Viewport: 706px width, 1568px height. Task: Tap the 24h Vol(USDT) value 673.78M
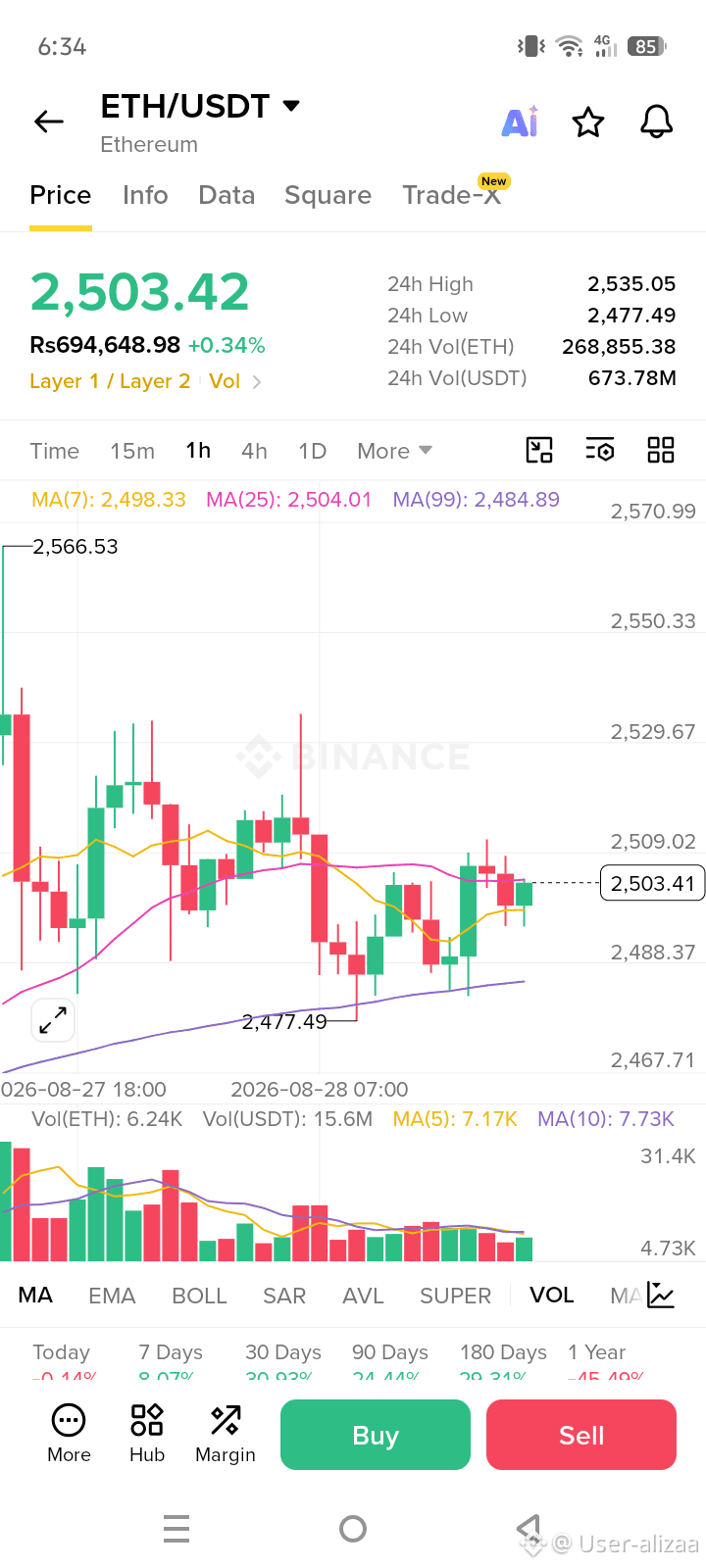[x=632, y=378]
